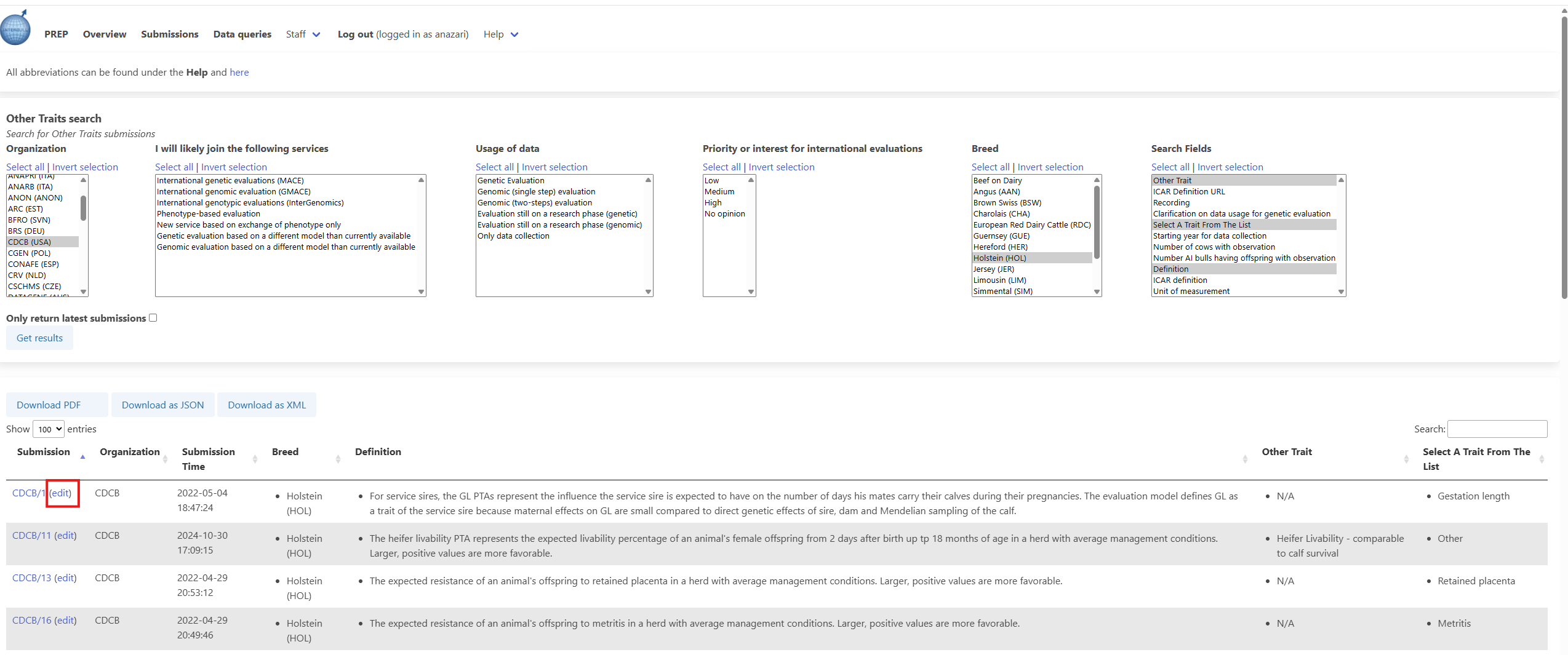The width and height of the screenshot is (1568, 655).
Task: Open the Submissions menu item
Action: tap(169, 34)
